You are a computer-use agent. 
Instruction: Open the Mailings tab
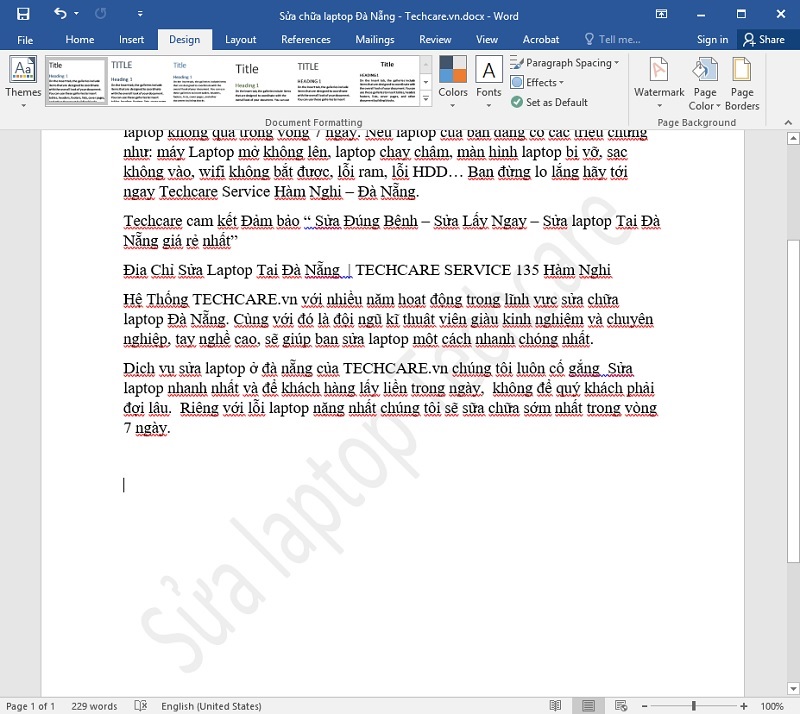(374, 39)
